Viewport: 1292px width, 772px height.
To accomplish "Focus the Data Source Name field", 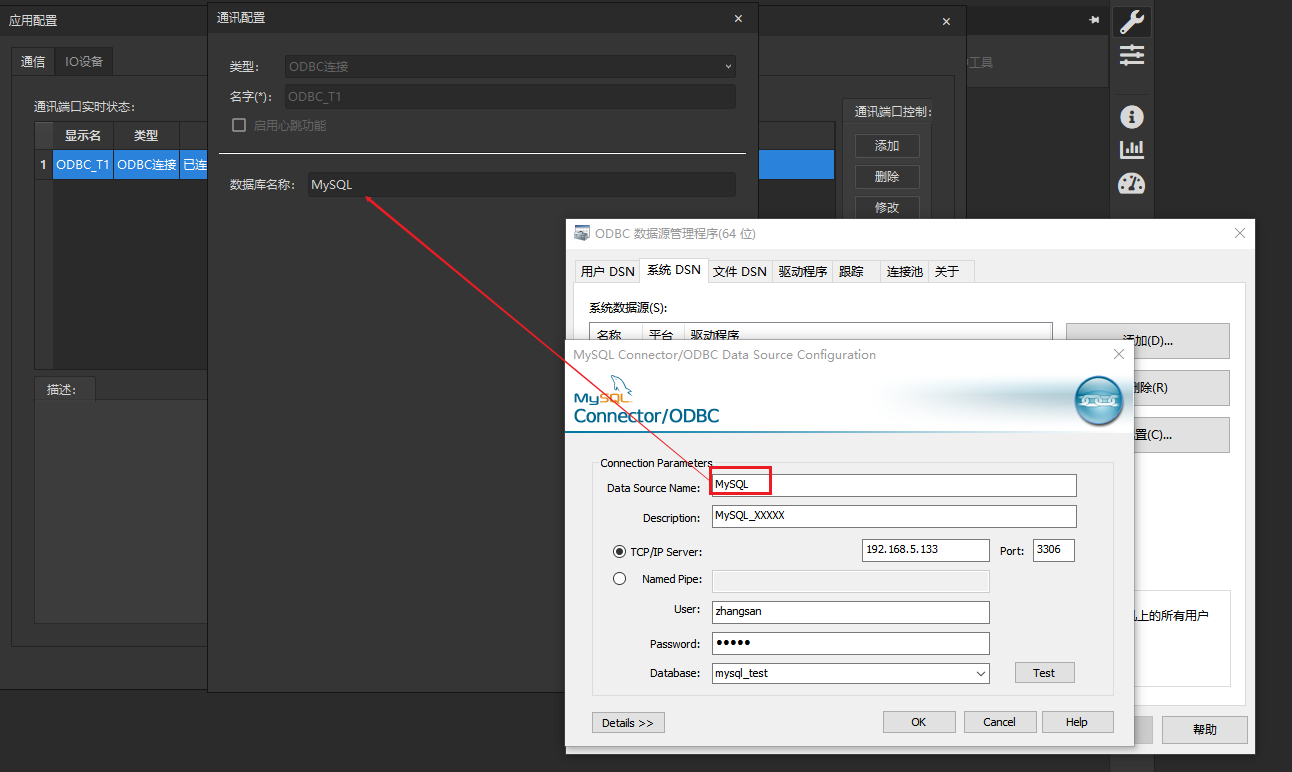I will point(894,485).
